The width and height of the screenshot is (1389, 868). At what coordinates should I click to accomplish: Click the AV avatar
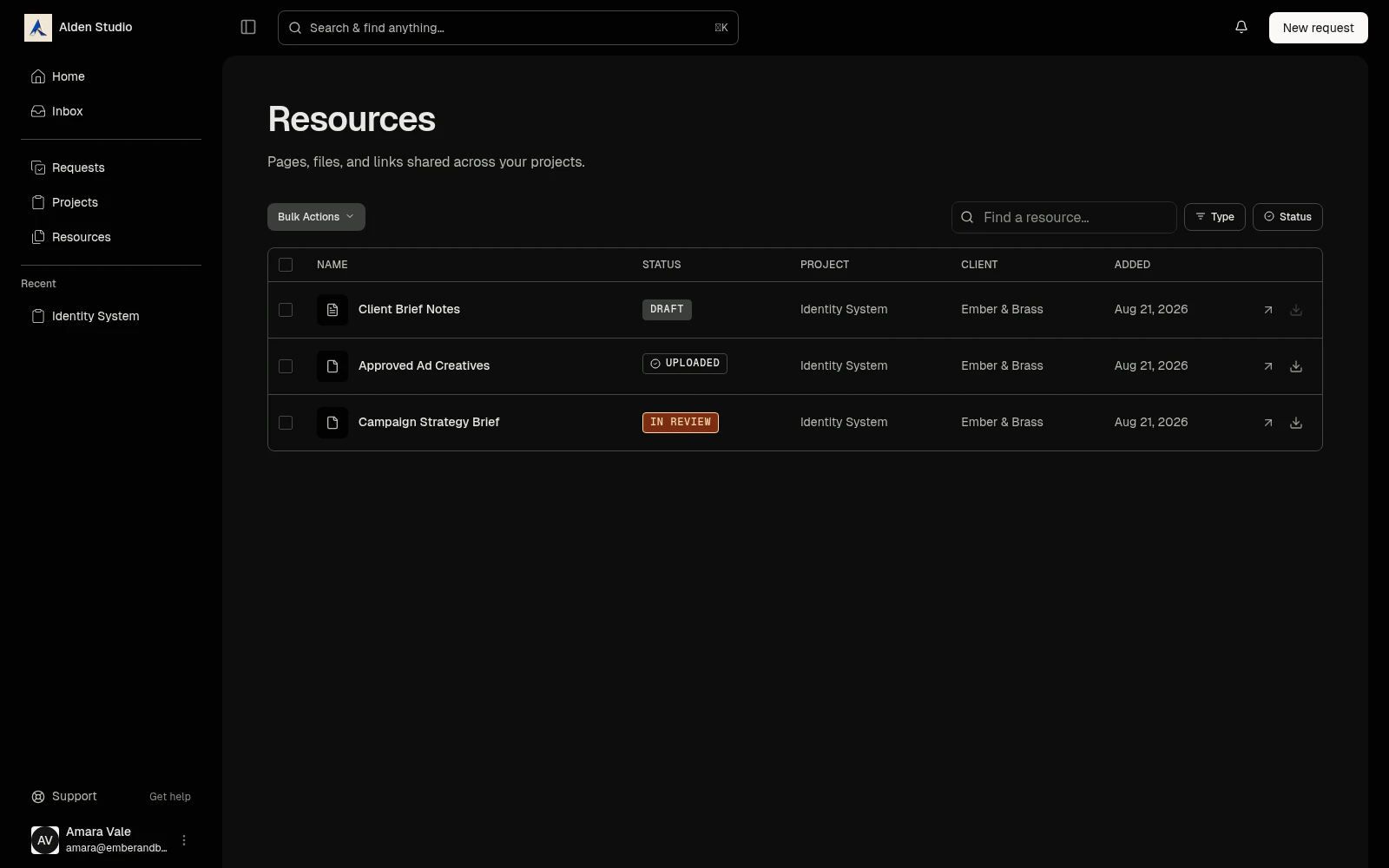coord(45,840)
